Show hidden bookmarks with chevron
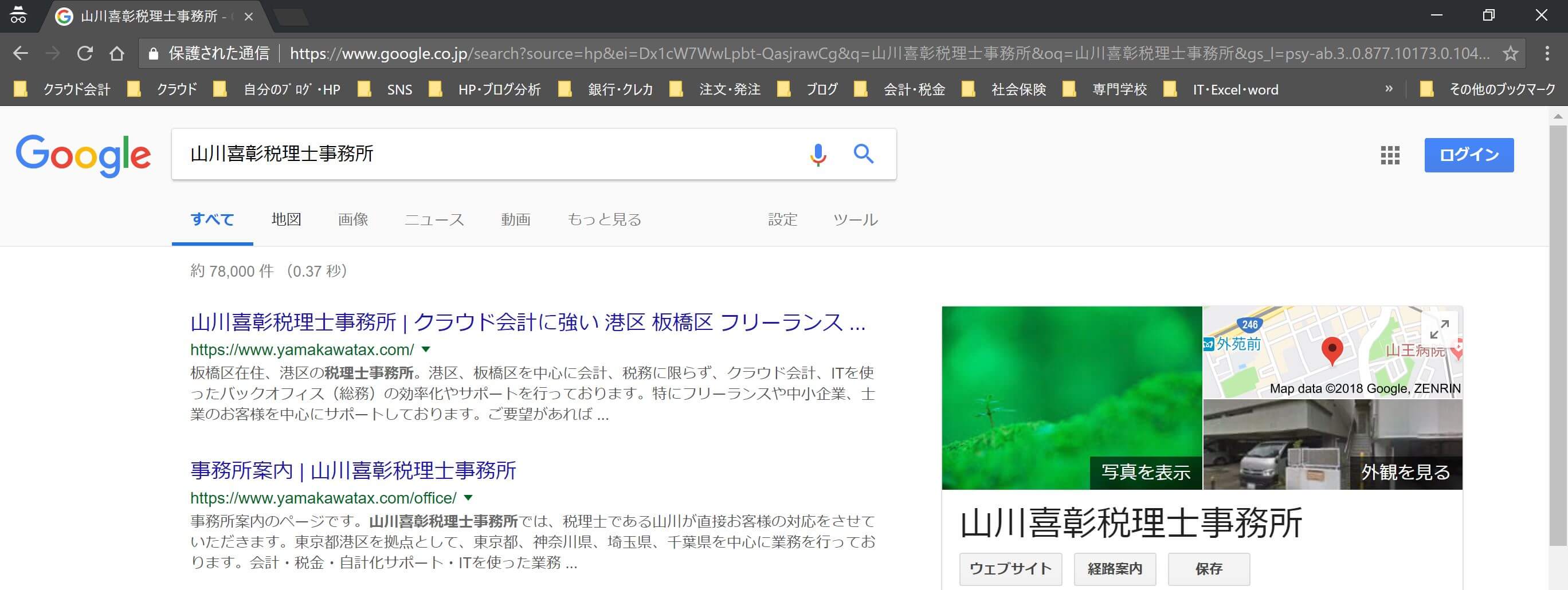Screen dimensions: 1568x590 (x=1389, y=89)
